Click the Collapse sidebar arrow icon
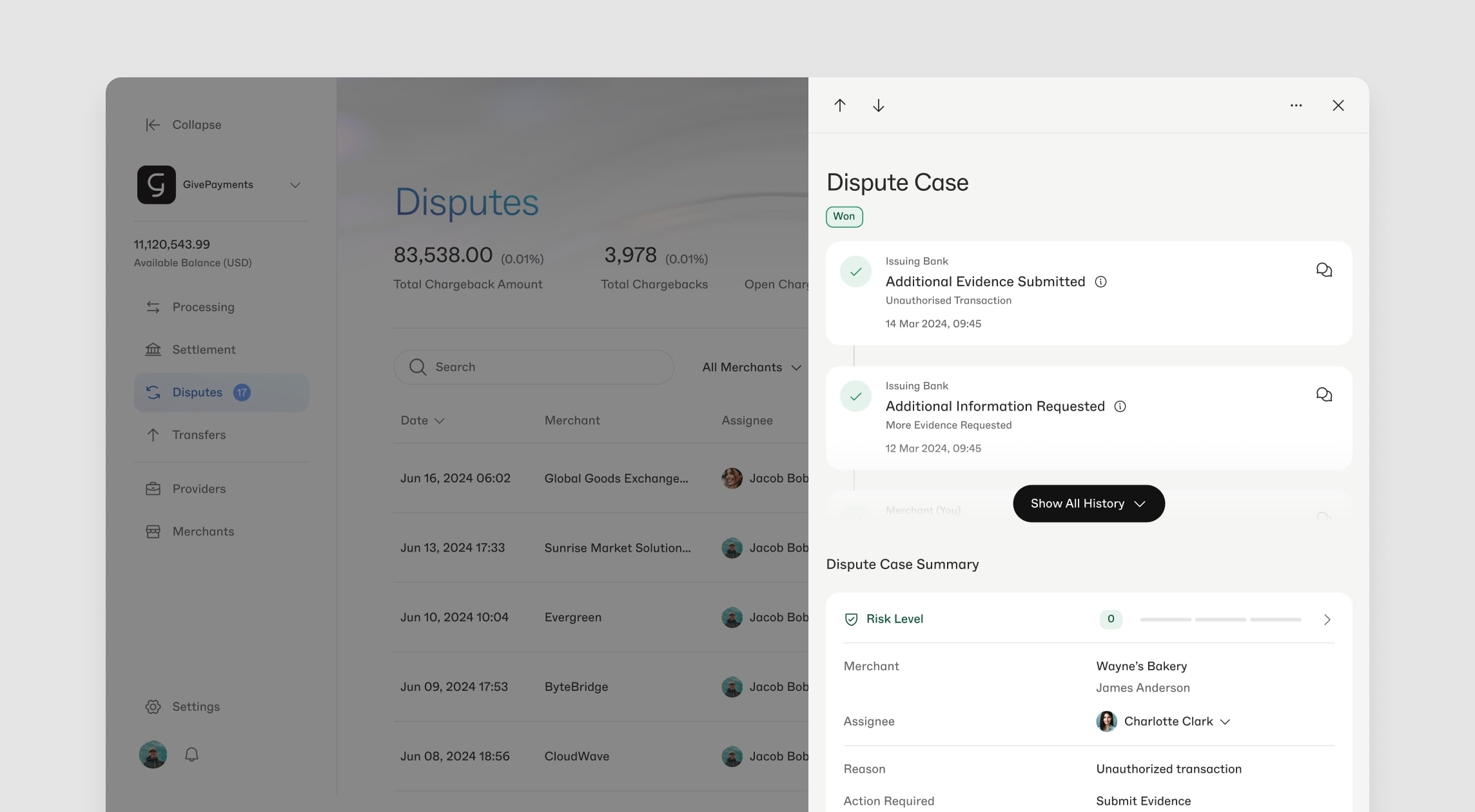This screenshot has height=812, width=1475. click(x=153, y=125)
